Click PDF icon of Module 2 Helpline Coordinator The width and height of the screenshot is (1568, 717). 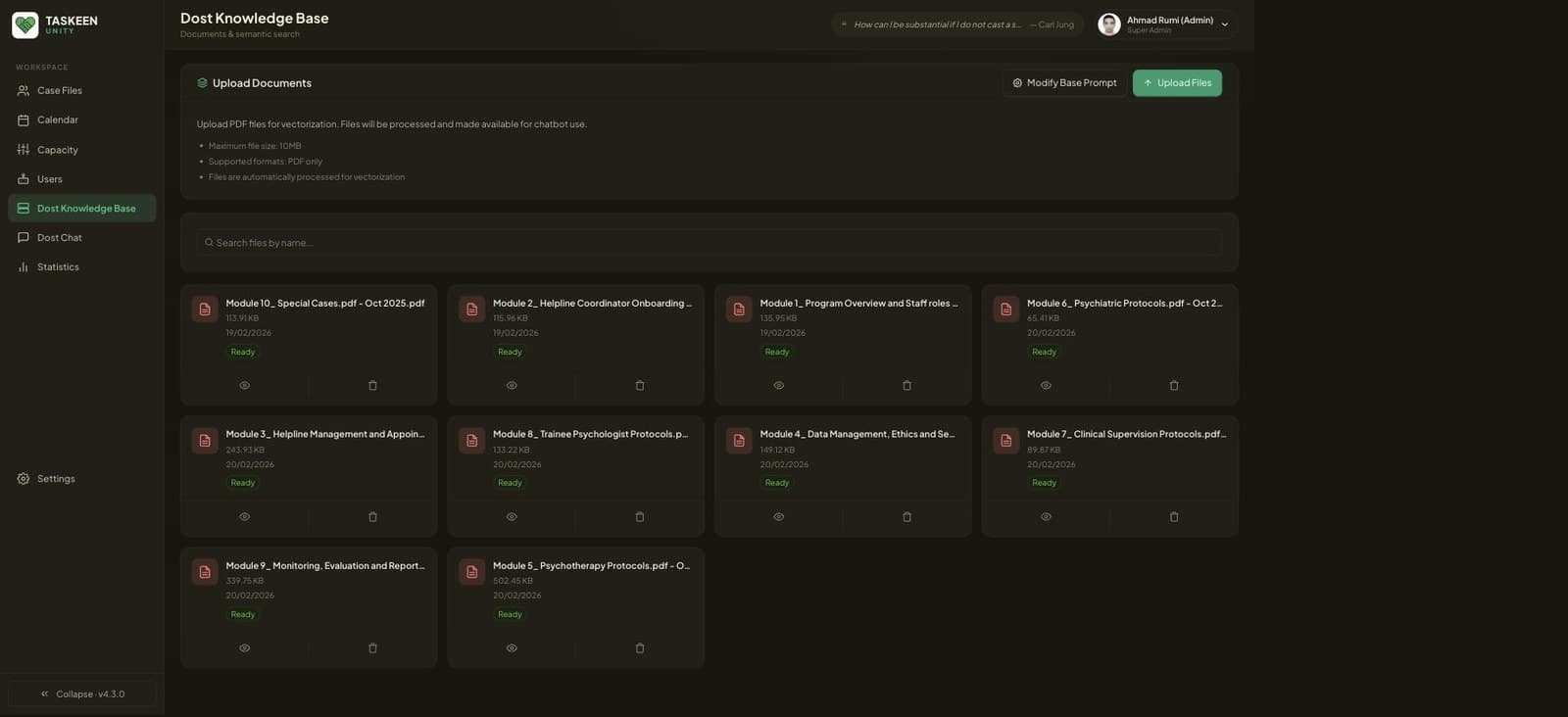[x=472, y=310]
